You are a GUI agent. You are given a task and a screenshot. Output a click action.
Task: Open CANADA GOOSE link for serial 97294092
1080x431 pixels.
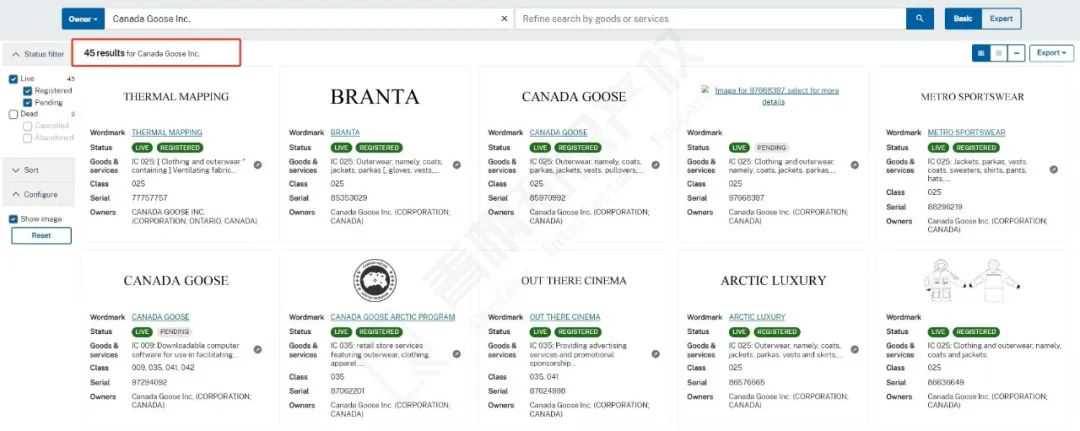[x=160, y=317]
